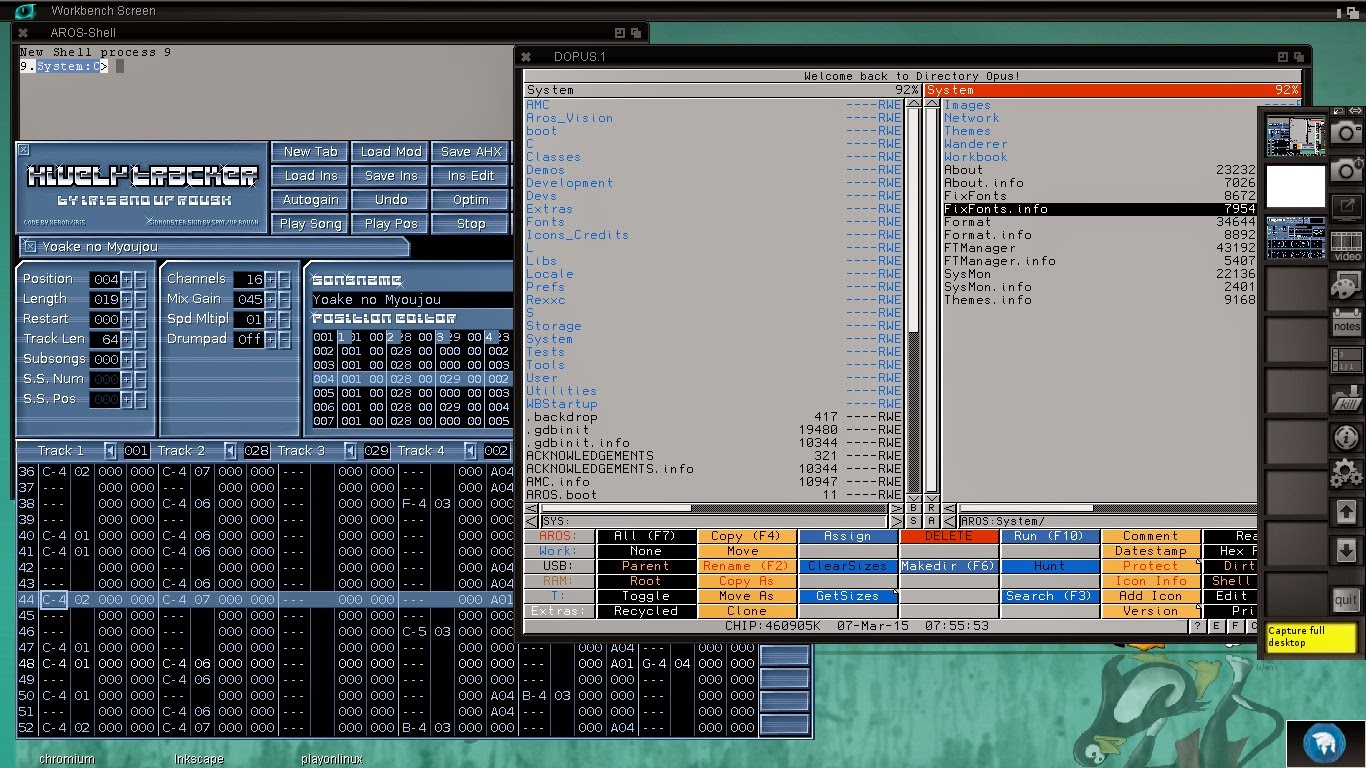Click Makedir (F6) in DOpus
The width and height of the screenshot is (1366, 768).
click(948, 566)
